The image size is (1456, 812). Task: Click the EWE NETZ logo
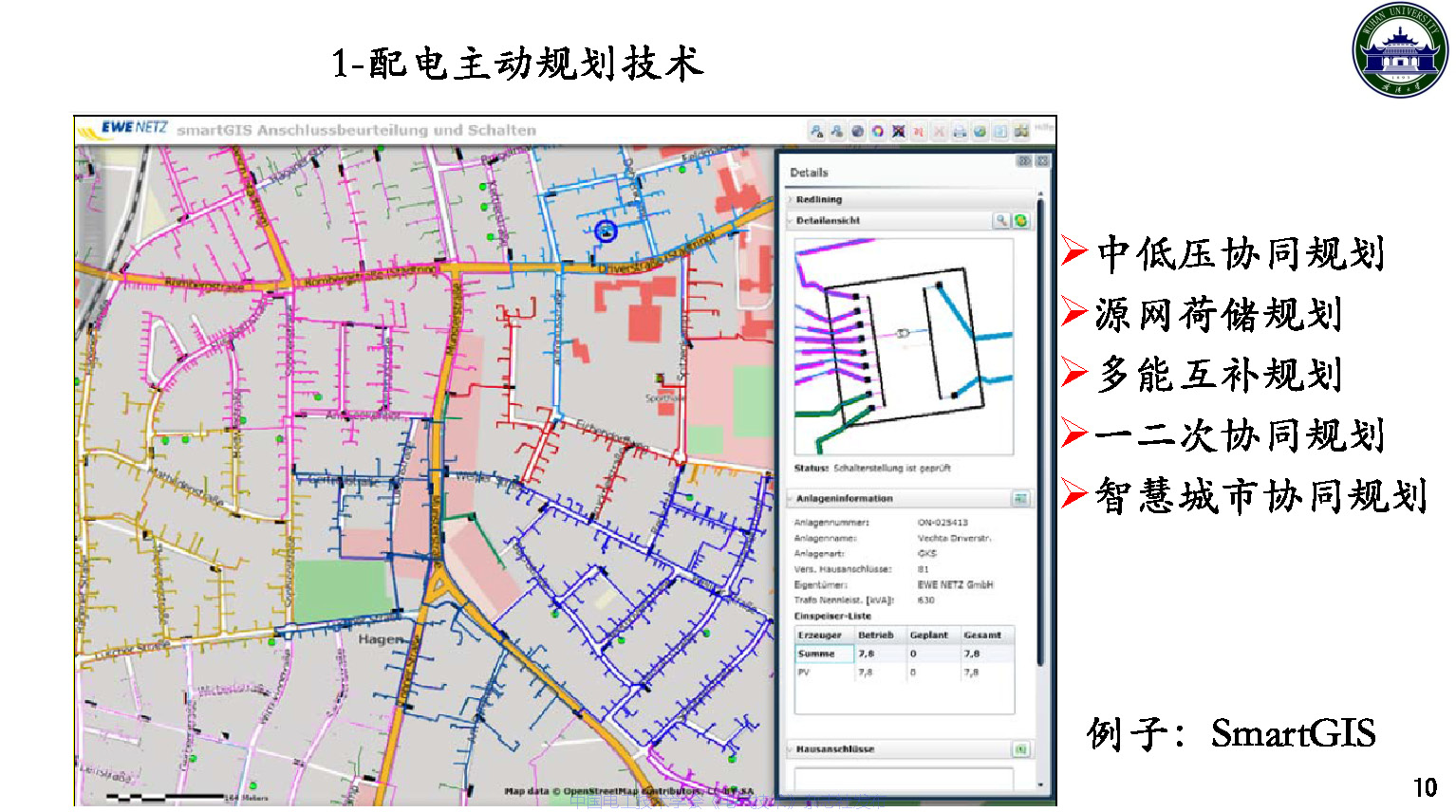click(x=124, y=127)
